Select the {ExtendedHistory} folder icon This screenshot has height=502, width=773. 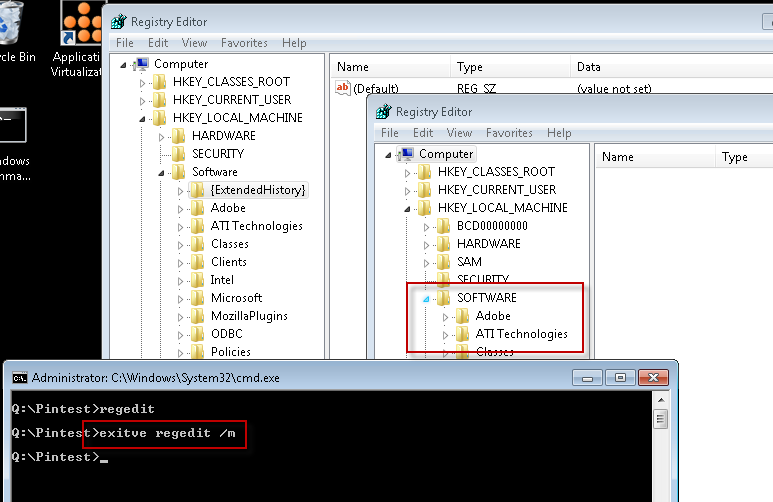pyautogui.click(x=197, y=190)
